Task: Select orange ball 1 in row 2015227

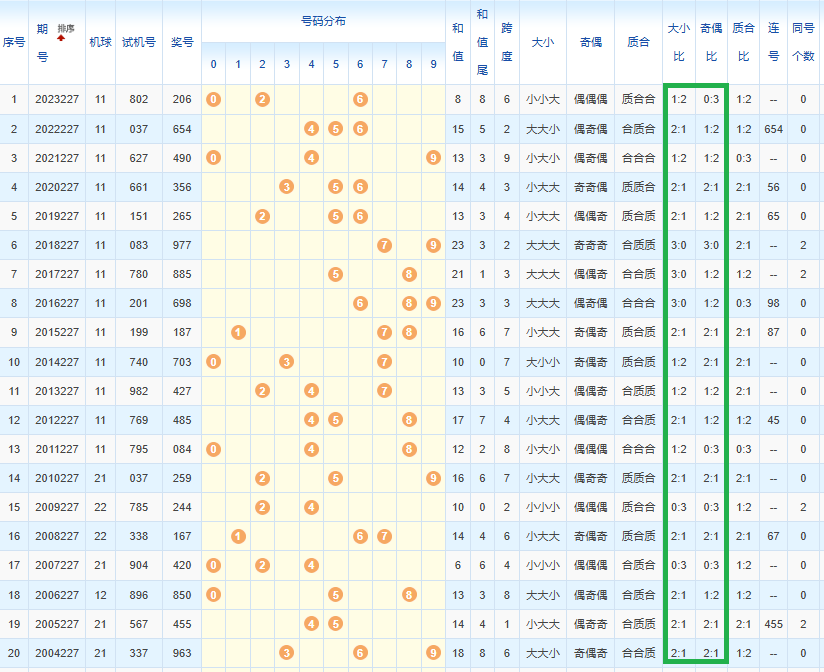Action: [238, 332]
